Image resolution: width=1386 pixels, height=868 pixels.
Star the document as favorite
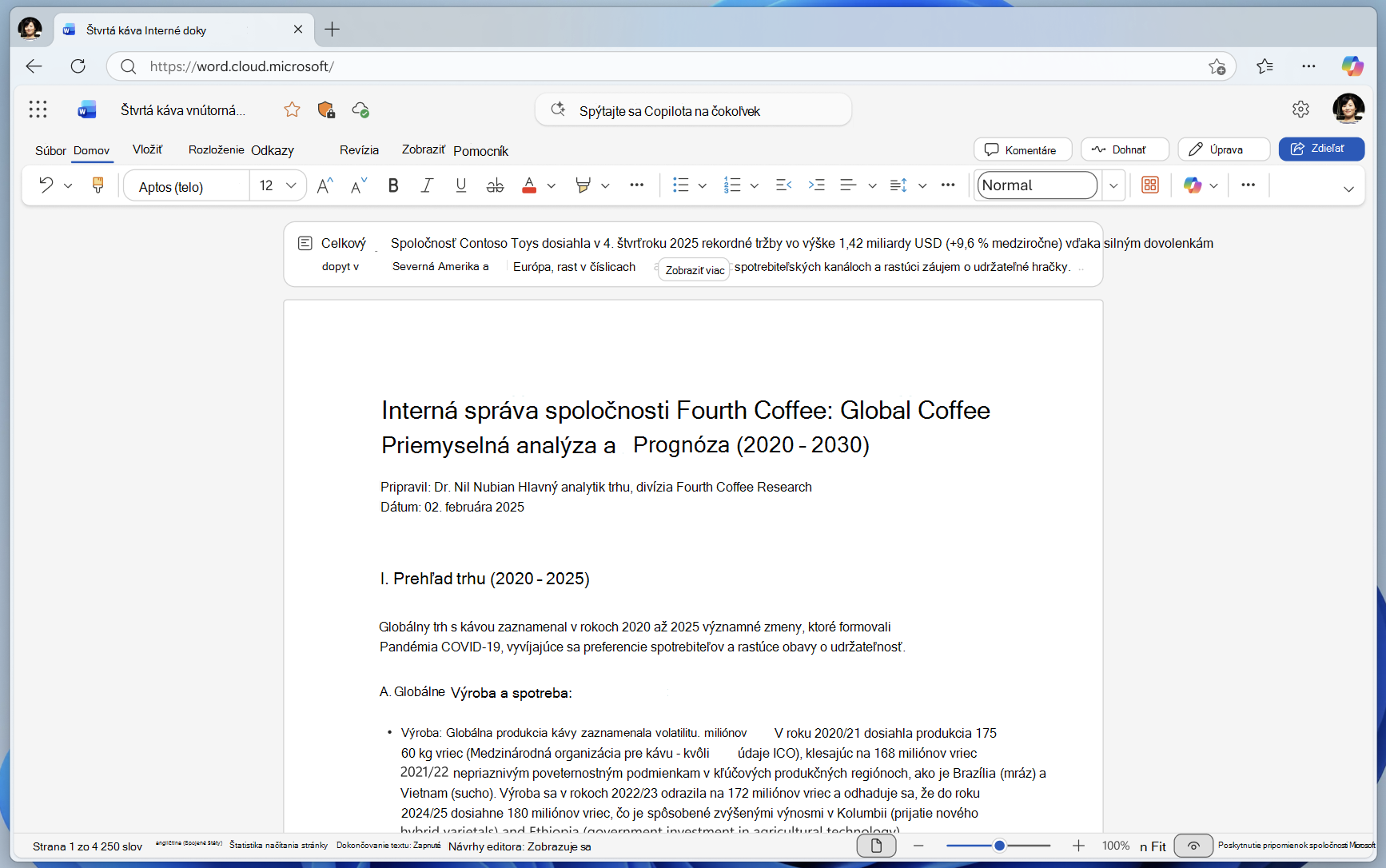click(x=292, y=109)
